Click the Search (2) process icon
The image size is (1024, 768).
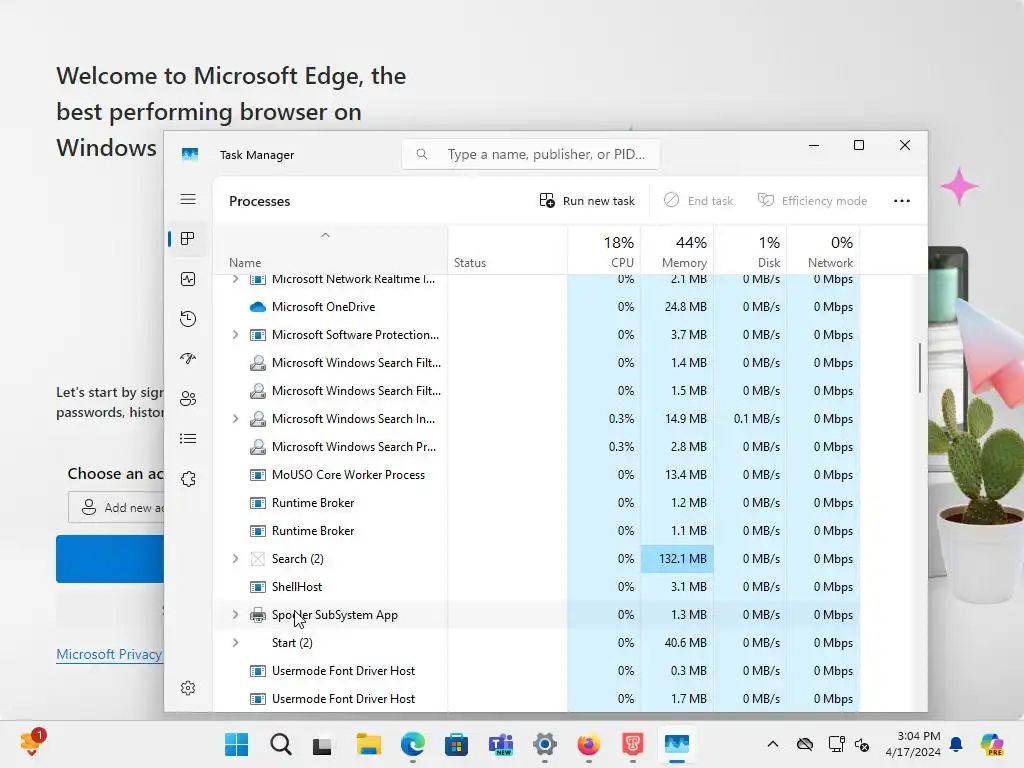pyautogui.click(x=258, y=559)
